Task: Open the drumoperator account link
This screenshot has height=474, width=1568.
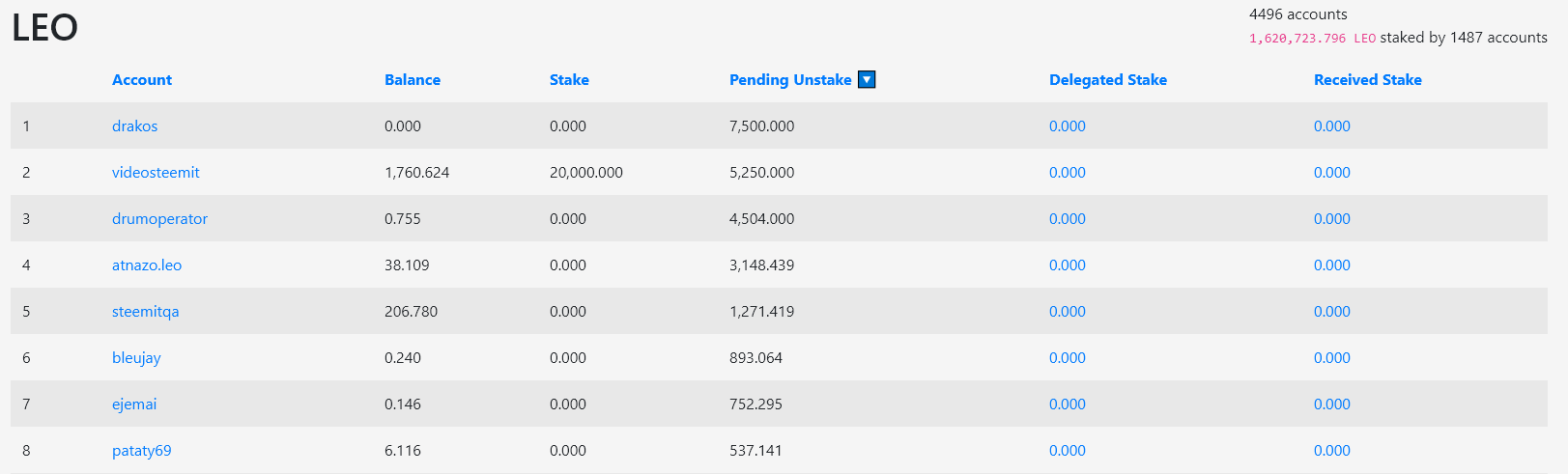Action: point(159,219)
